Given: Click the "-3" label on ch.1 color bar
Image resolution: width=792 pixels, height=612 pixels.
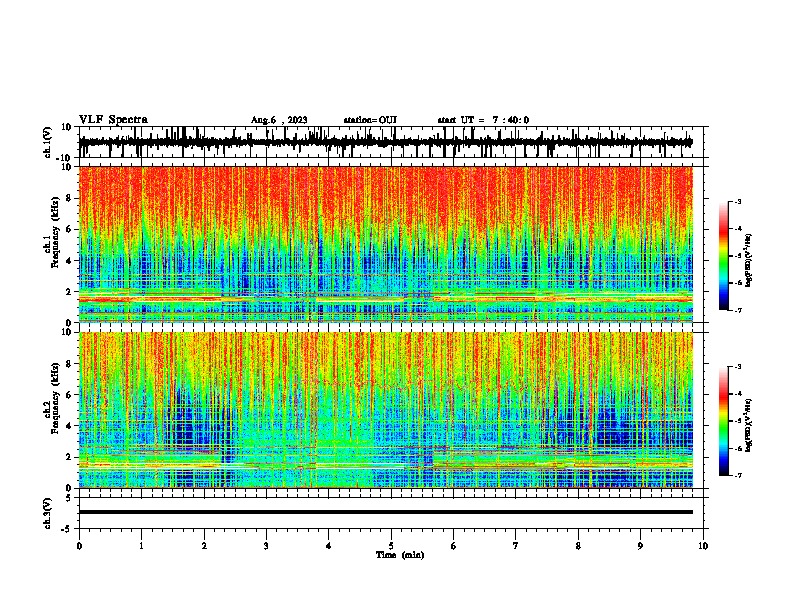Looking at the screenshot, I should coord(737,201).
